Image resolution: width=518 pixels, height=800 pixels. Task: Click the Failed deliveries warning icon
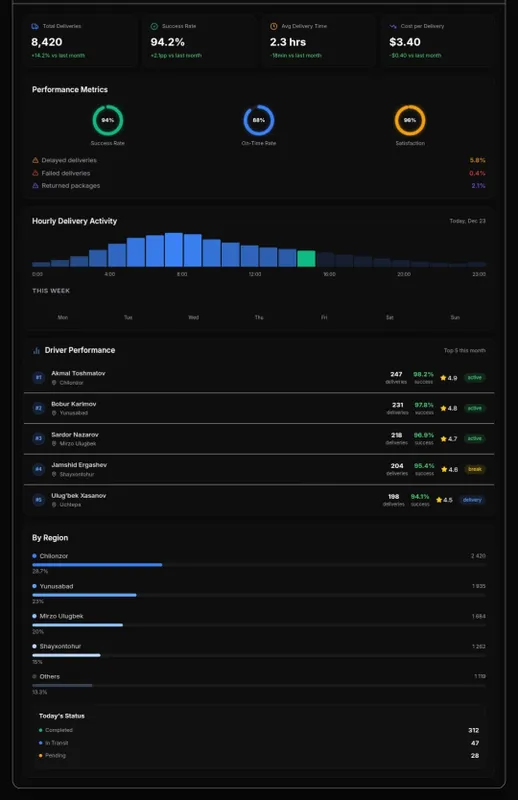35,173
